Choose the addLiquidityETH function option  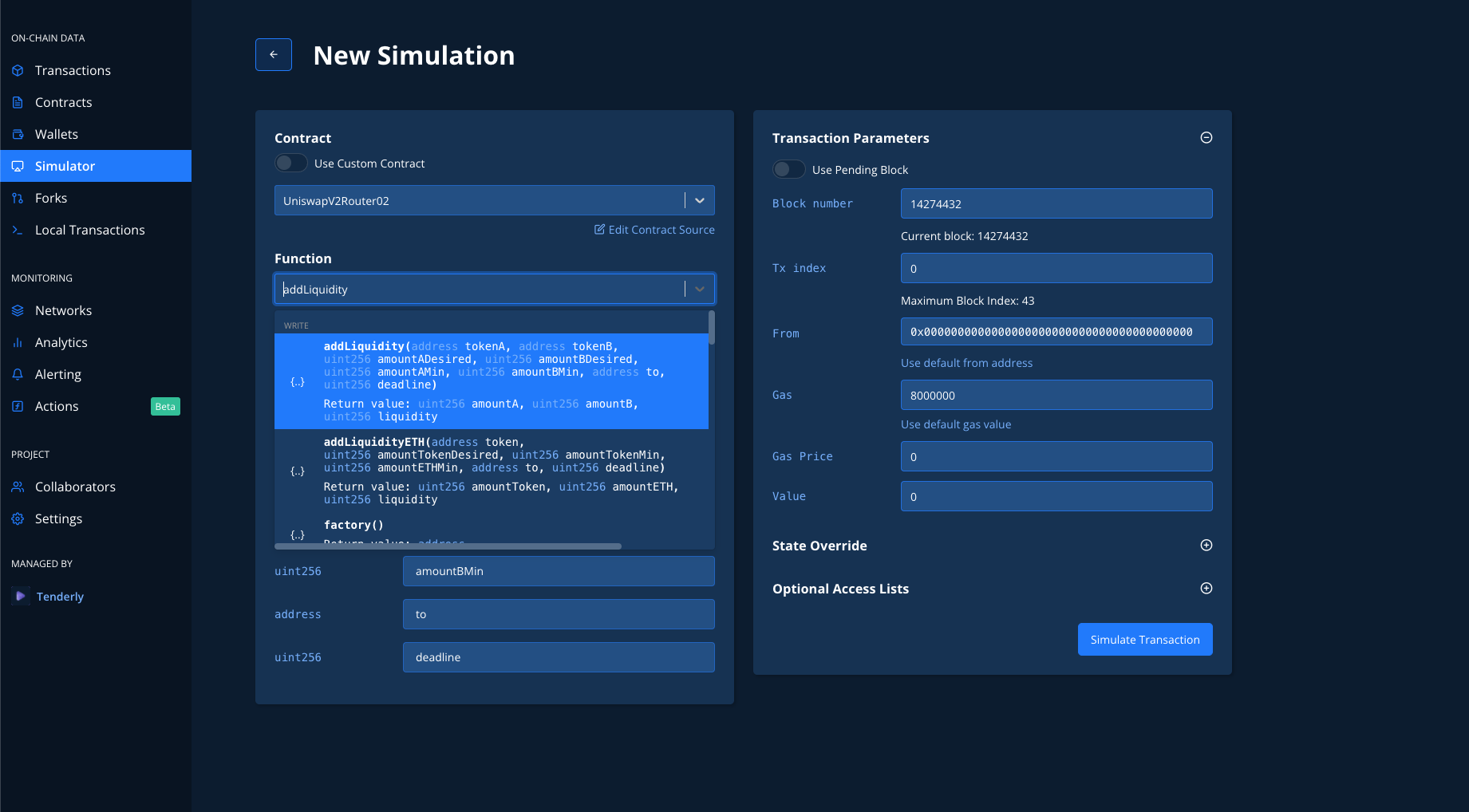tap(492, 471)
